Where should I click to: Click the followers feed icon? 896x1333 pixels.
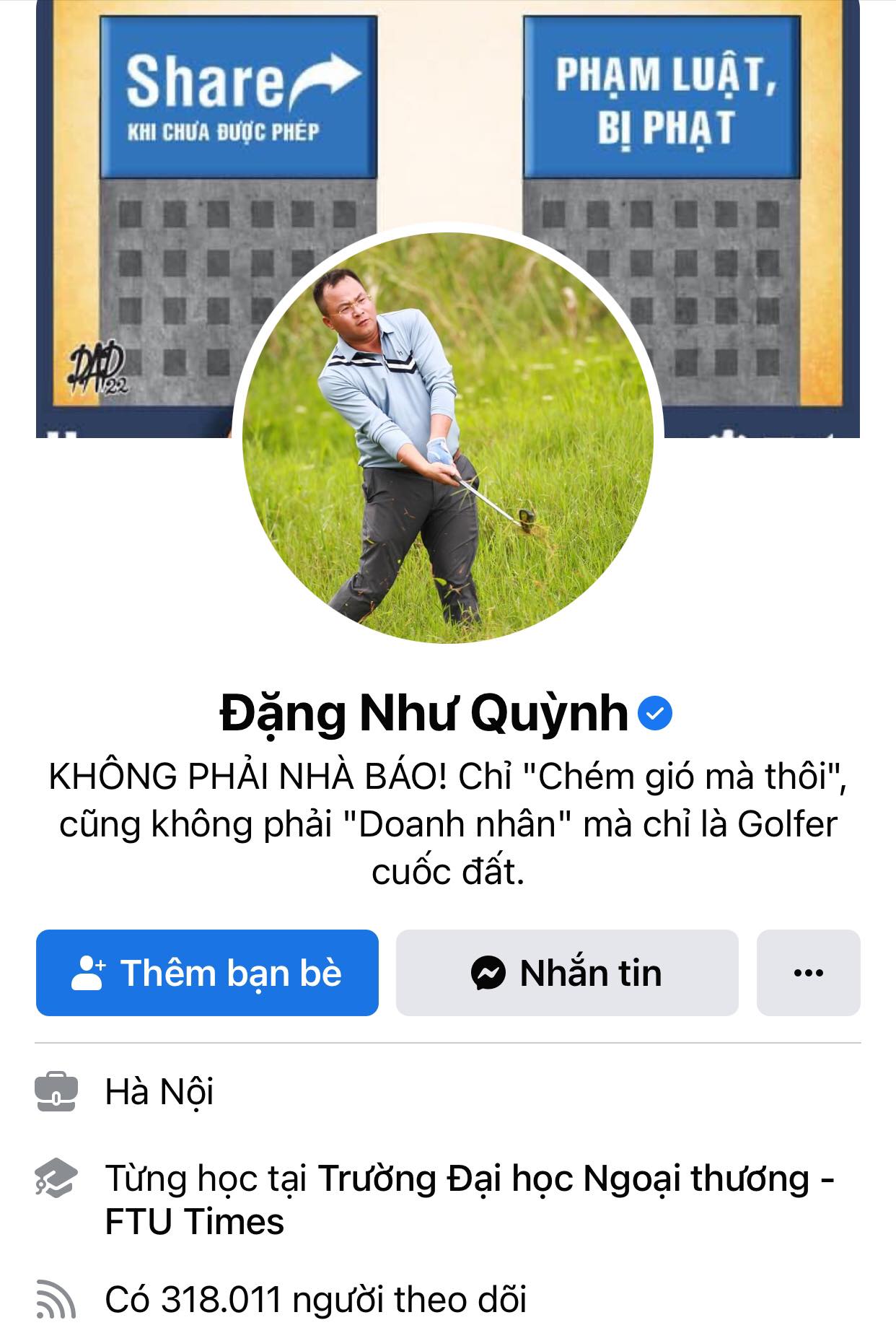pyautogui.click(x=56, y=1299)
